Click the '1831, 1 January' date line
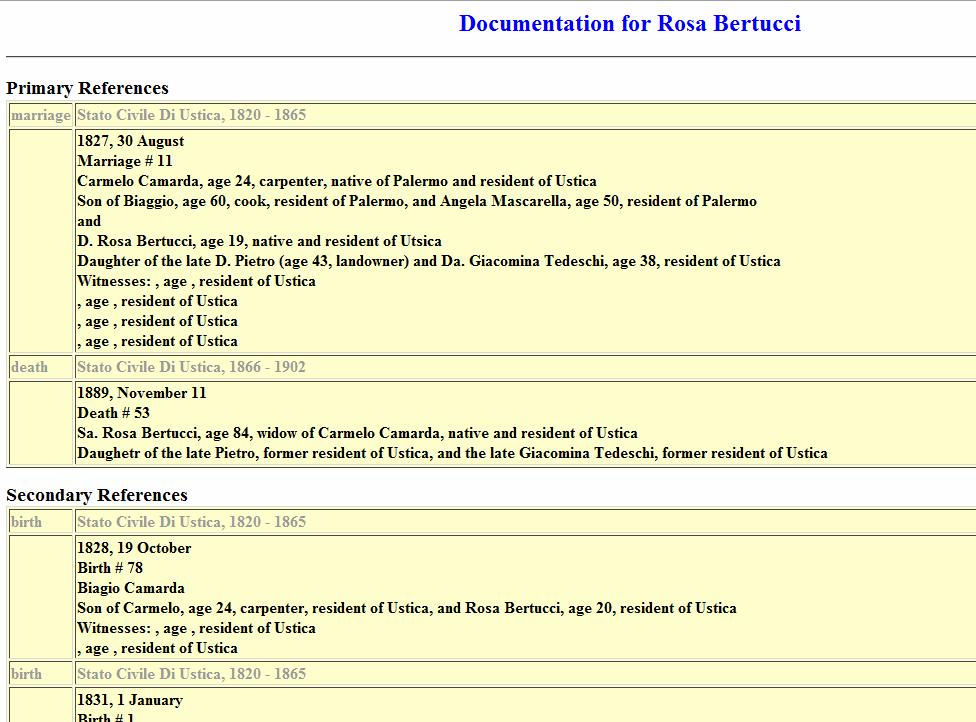Viewport: 976px width, 722px height. pyautogui.click(x=129, y=700)
